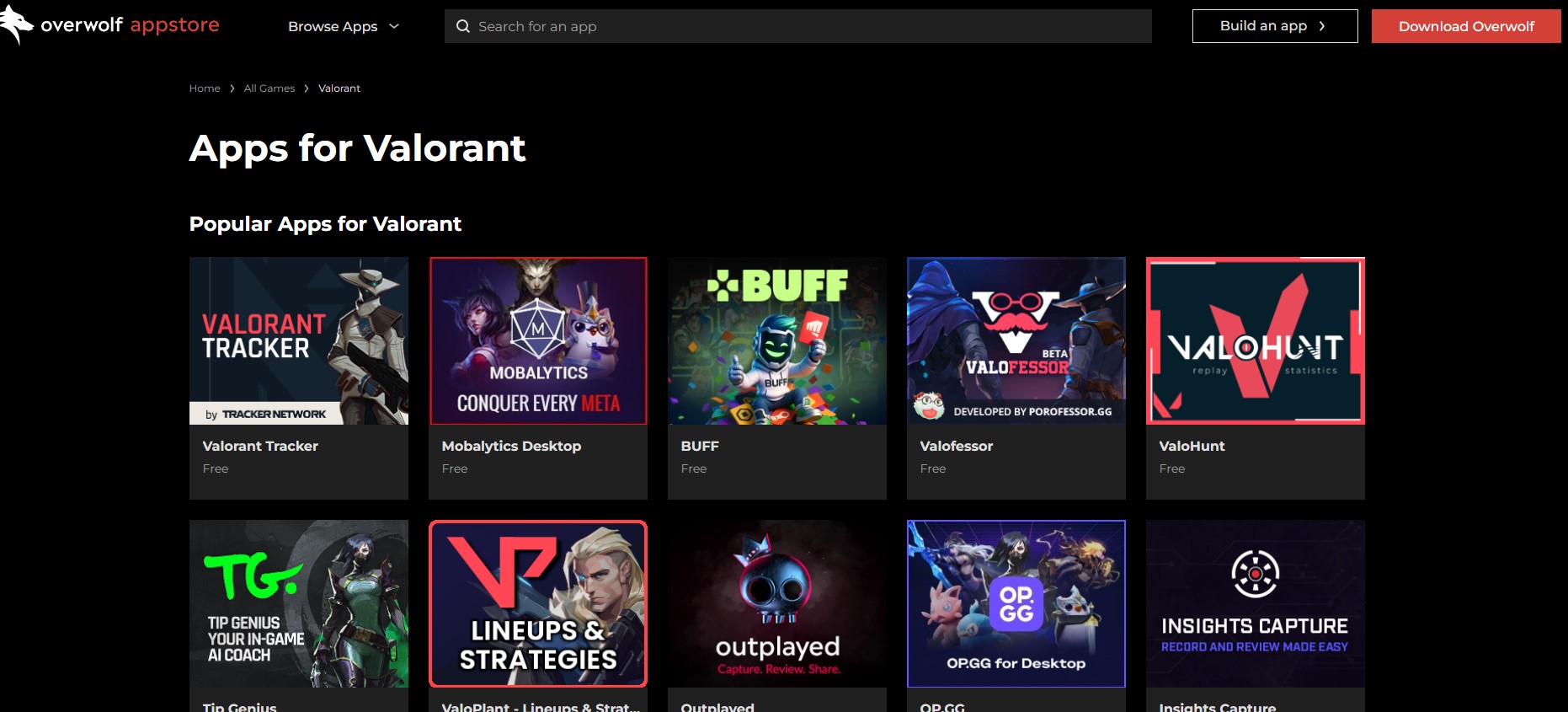Click the Overwolf wolf logo icon
This screenshot has width=1568, height=712.
pos(17,24)
